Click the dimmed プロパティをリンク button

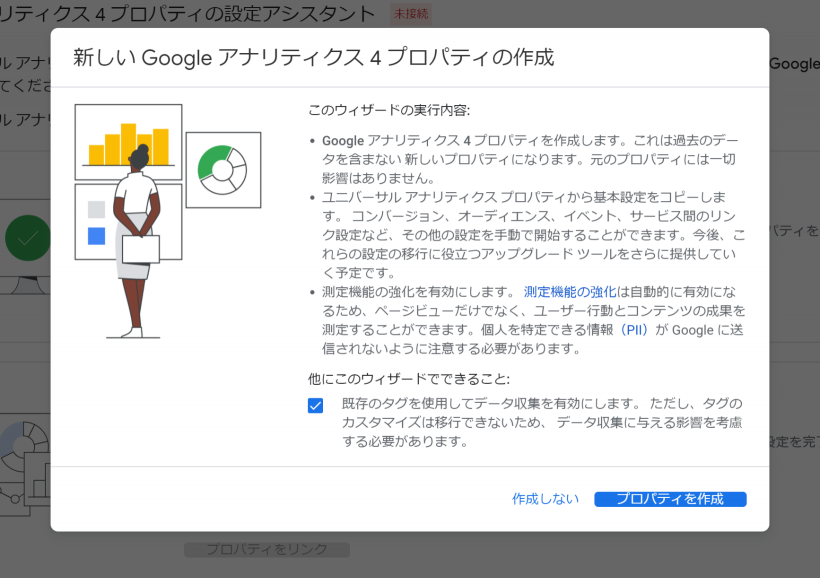point(266,549)
